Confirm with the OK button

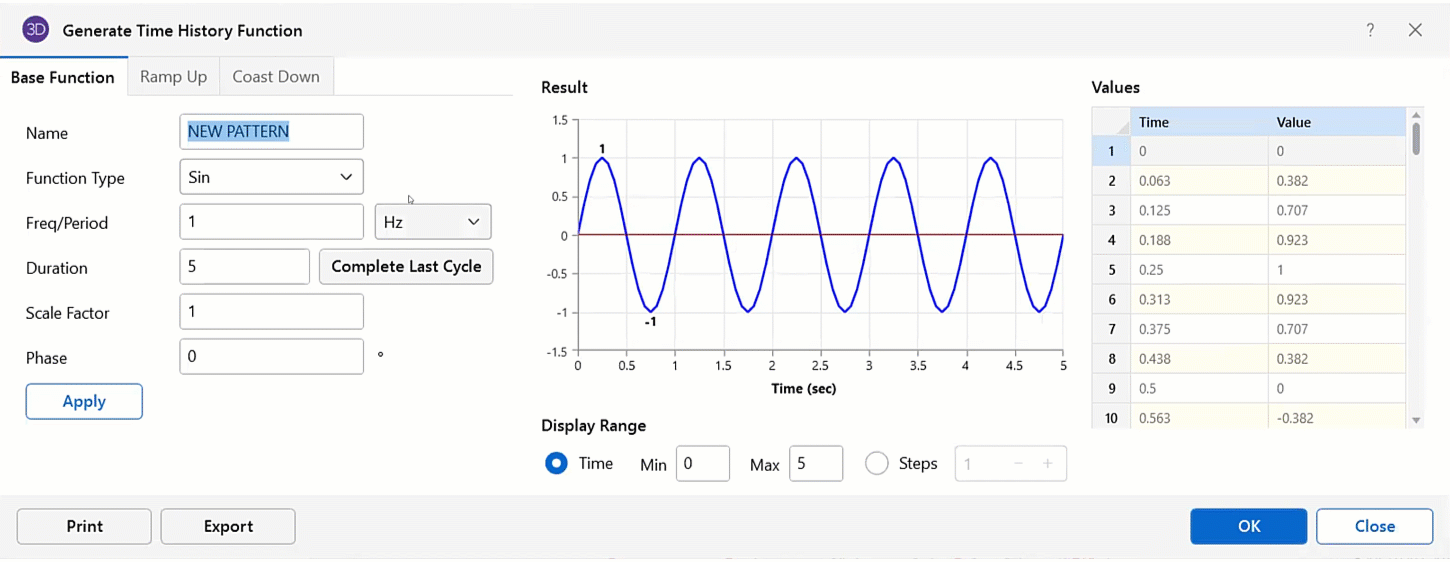[x=1248, y=526]
